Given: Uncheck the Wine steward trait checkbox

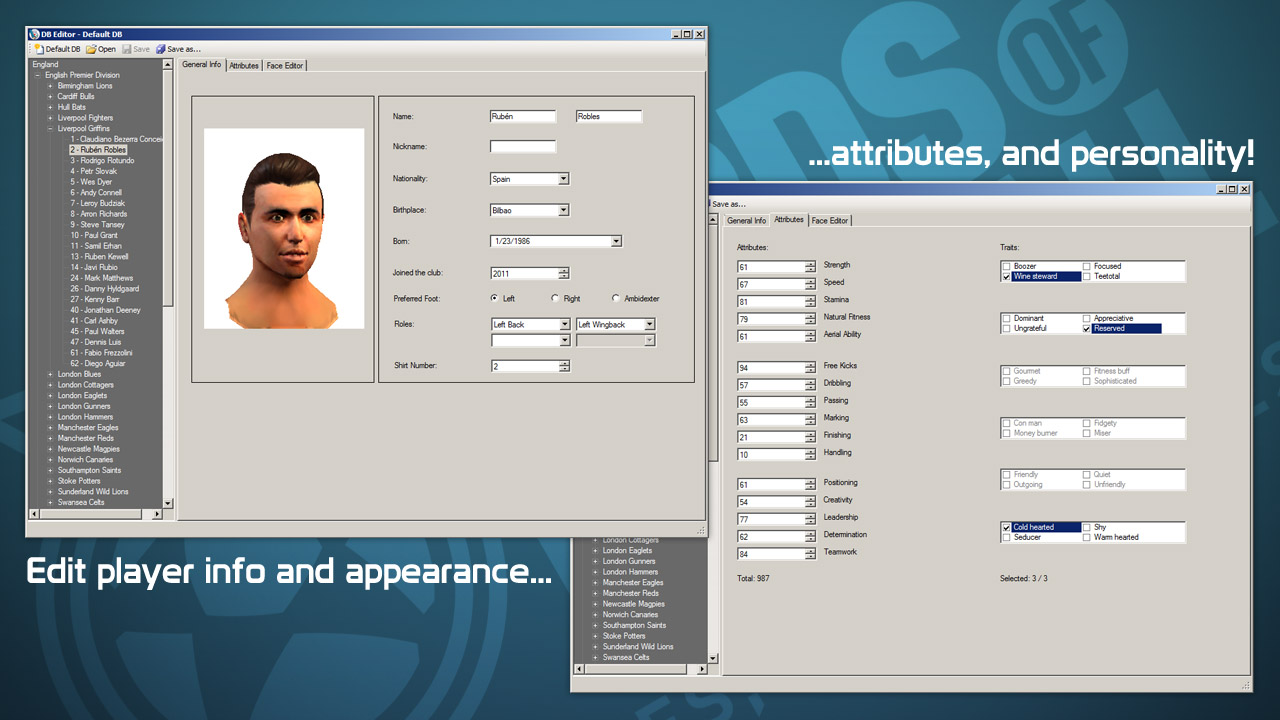Looking at the screenshot, I should 1006,277.
